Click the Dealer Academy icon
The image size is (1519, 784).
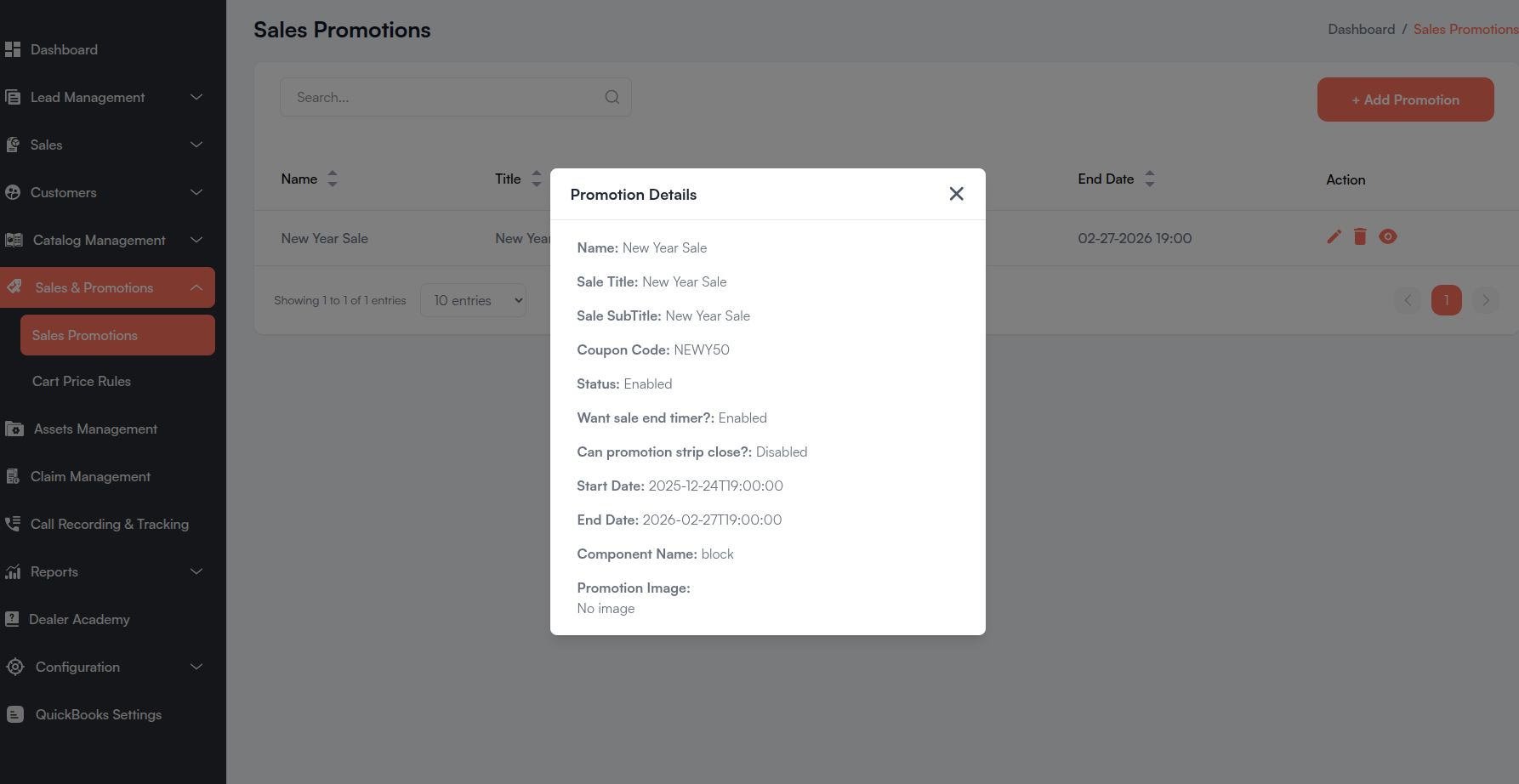(x=12, y=619)
